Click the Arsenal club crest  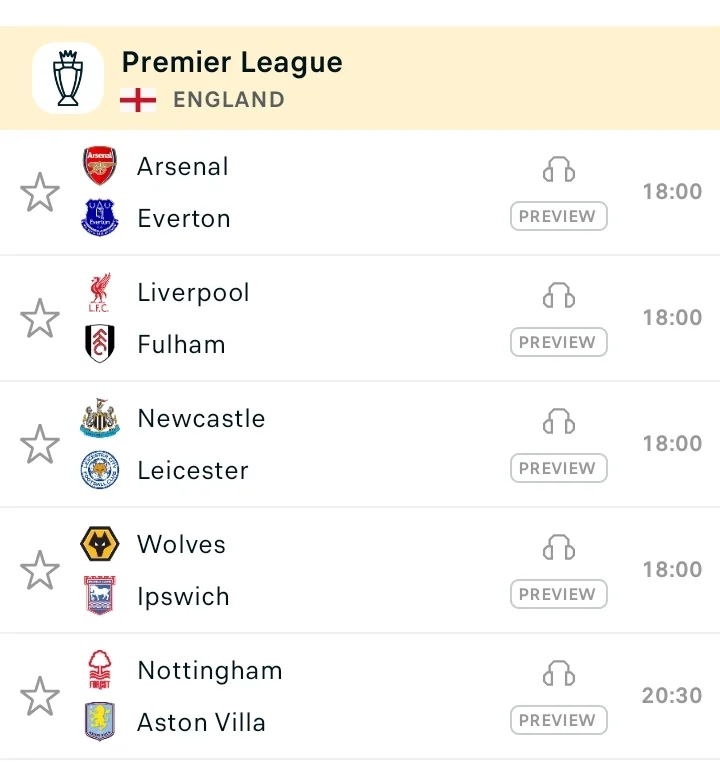(100, 165)
